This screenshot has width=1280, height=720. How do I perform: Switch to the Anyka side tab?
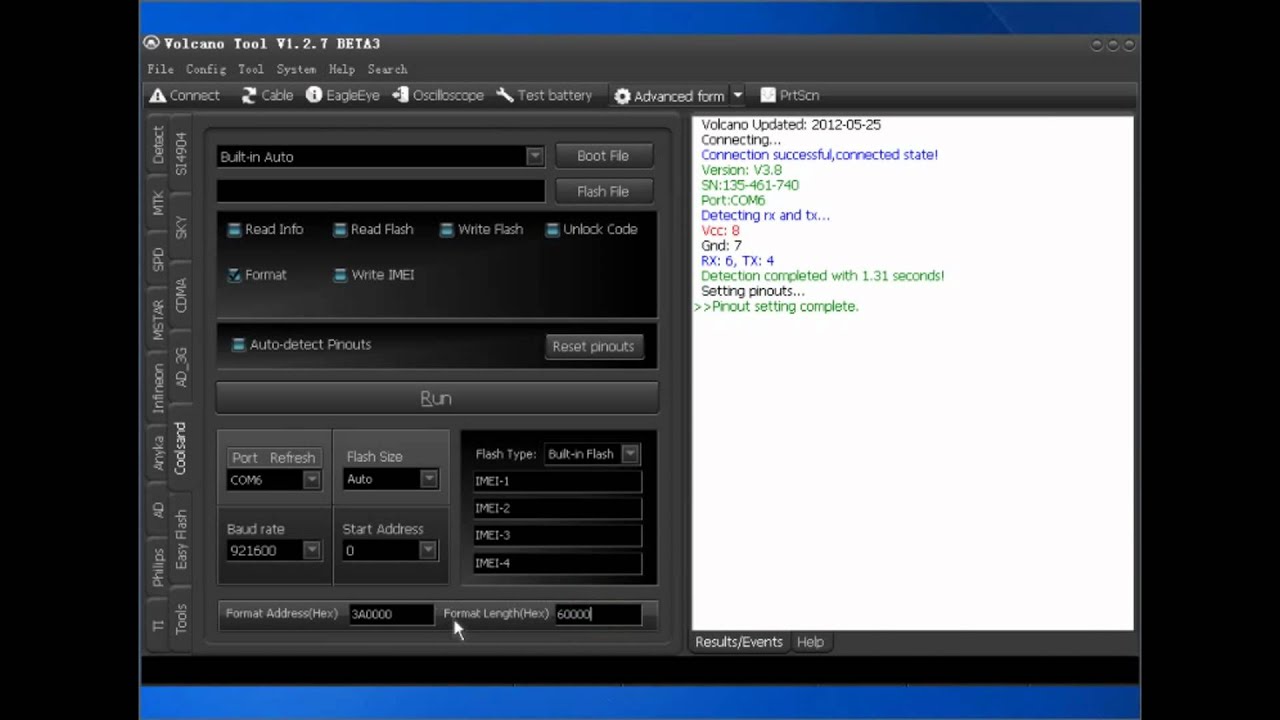point(157,453)
